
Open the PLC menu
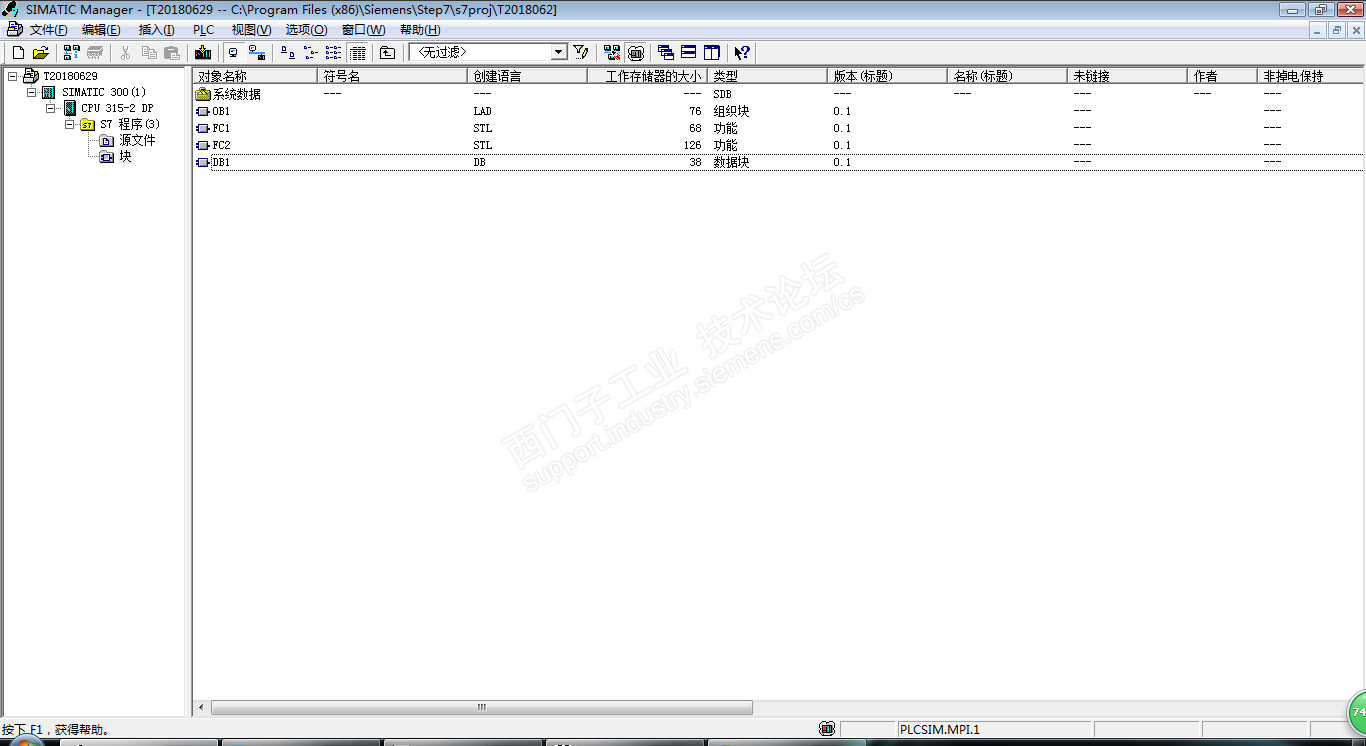coord(203,30)
